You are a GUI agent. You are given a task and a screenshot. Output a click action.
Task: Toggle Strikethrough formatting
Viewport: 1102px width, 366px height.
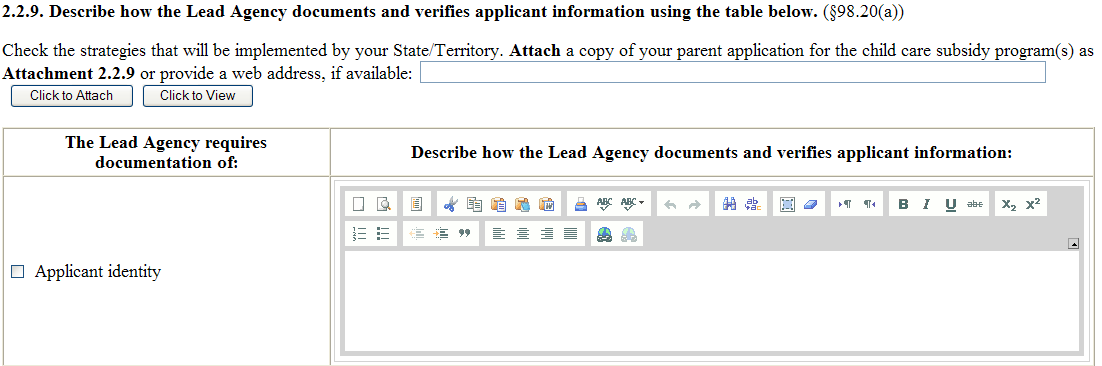[974, 204]
